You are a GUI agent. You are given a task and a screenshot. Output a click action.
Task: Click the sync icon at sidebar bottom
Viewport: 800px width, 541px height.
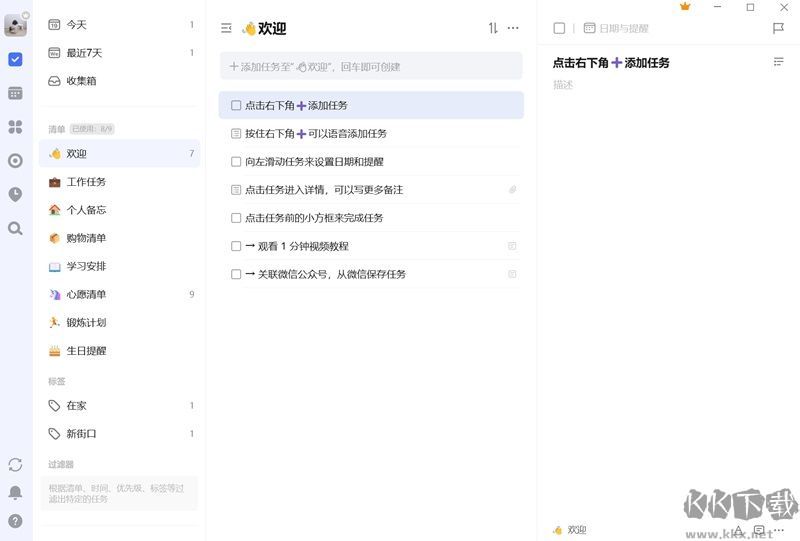coord(15,465)
